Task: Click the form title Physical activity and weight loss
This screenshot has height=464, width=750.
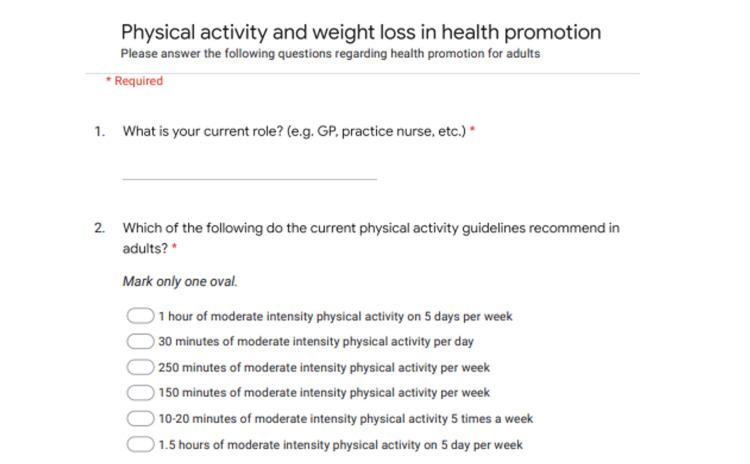Action: [361, 33]
